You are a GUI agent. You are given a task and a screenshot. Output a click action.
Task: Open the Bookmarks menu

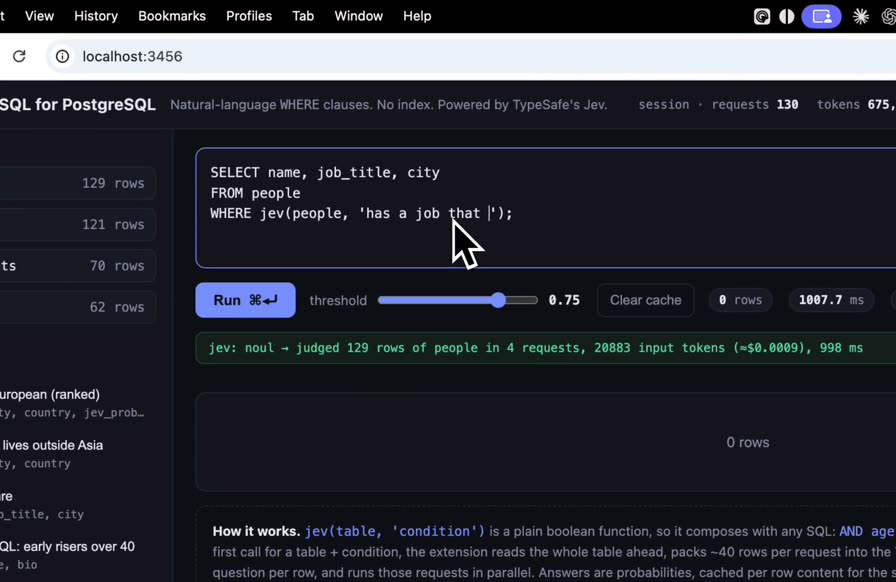coord(172,16)
